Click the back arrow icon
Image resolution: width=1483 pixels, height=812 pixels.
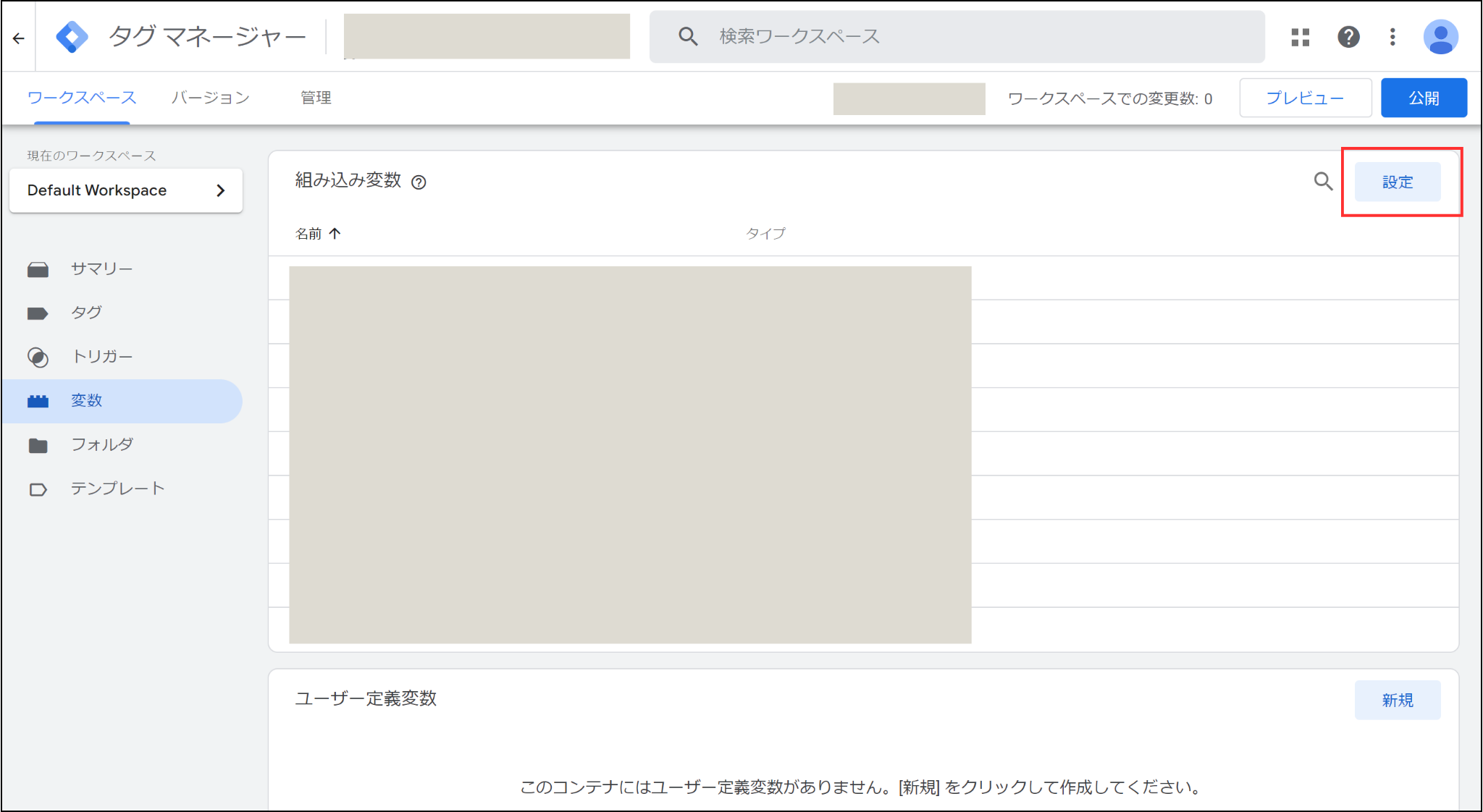19,38
